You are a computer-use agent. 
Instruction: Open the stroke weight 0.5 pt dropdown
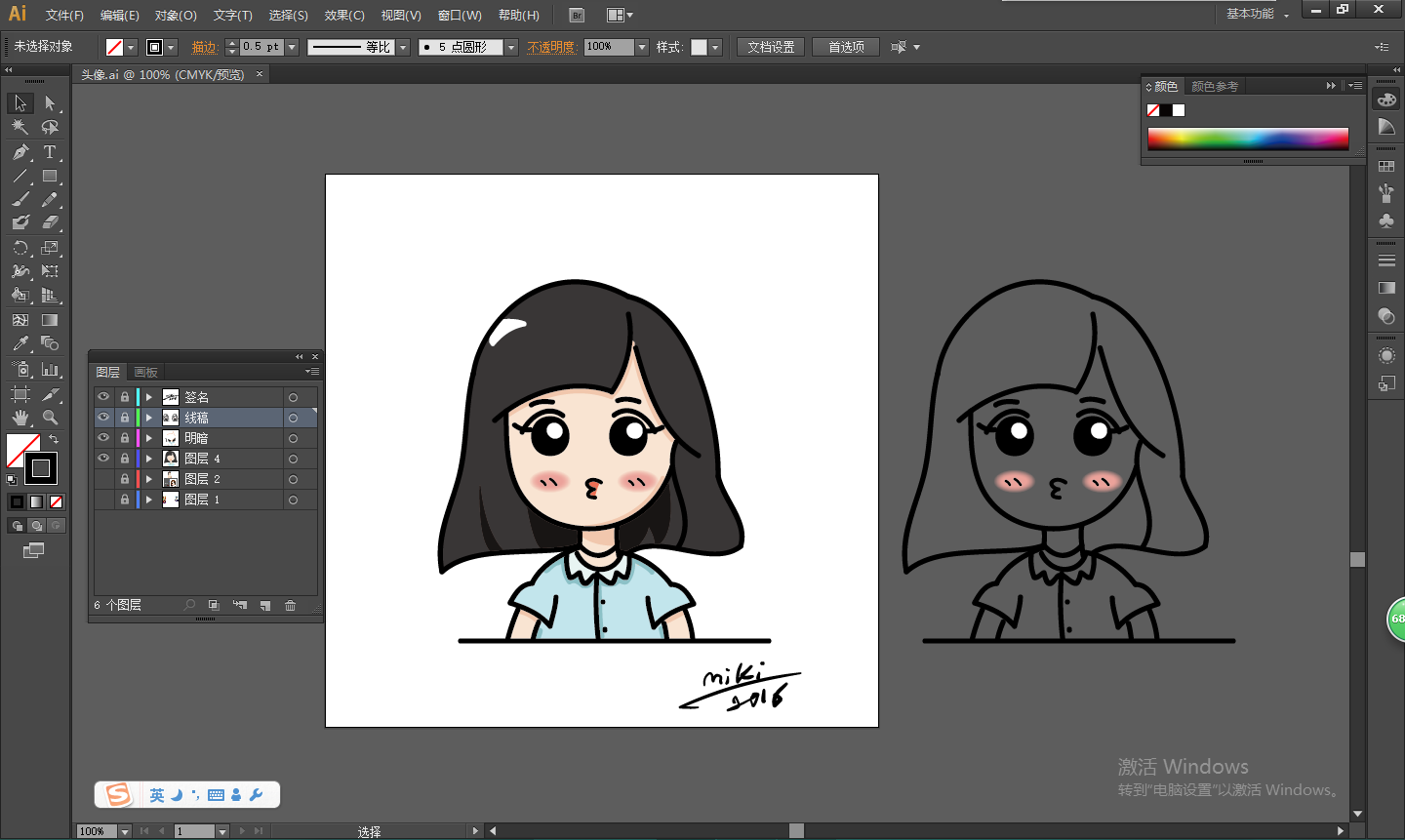click(292, 47)
